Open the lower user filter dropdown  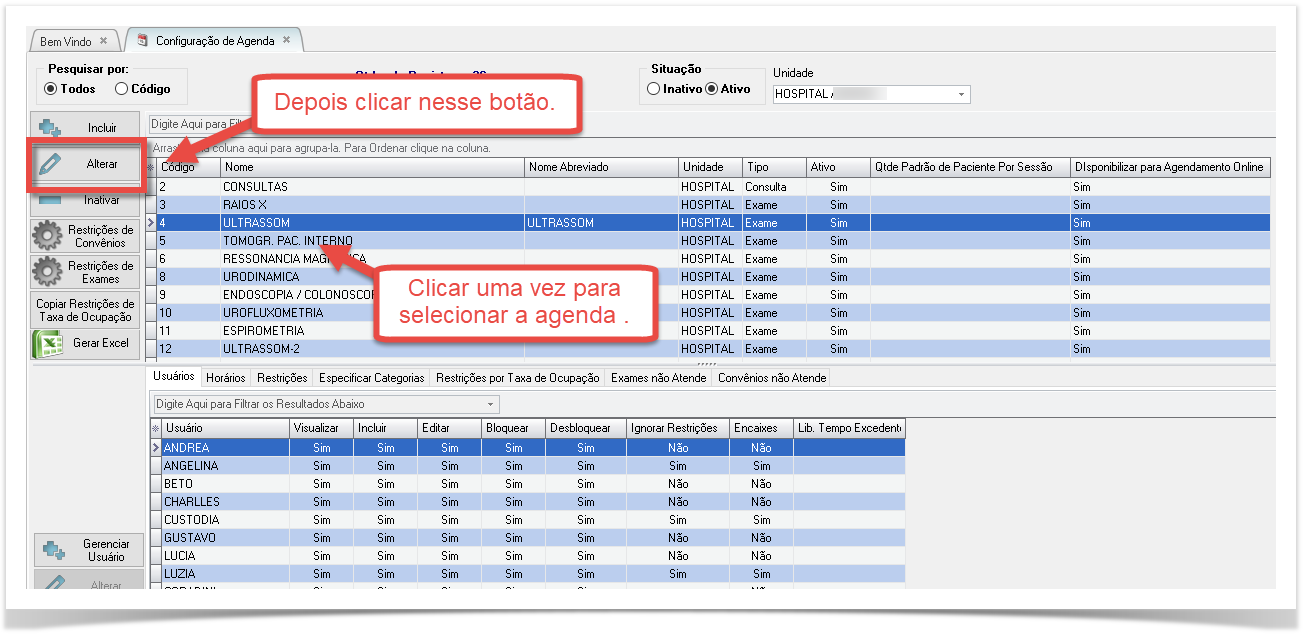(490, 404)
